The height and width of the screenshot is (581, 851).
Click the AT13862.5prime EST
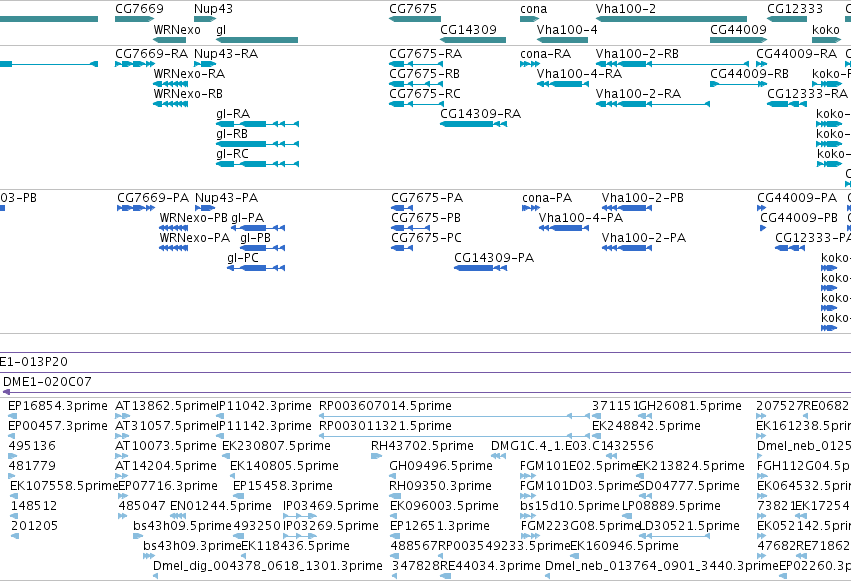pyautogui.click(x=122, y=416)
